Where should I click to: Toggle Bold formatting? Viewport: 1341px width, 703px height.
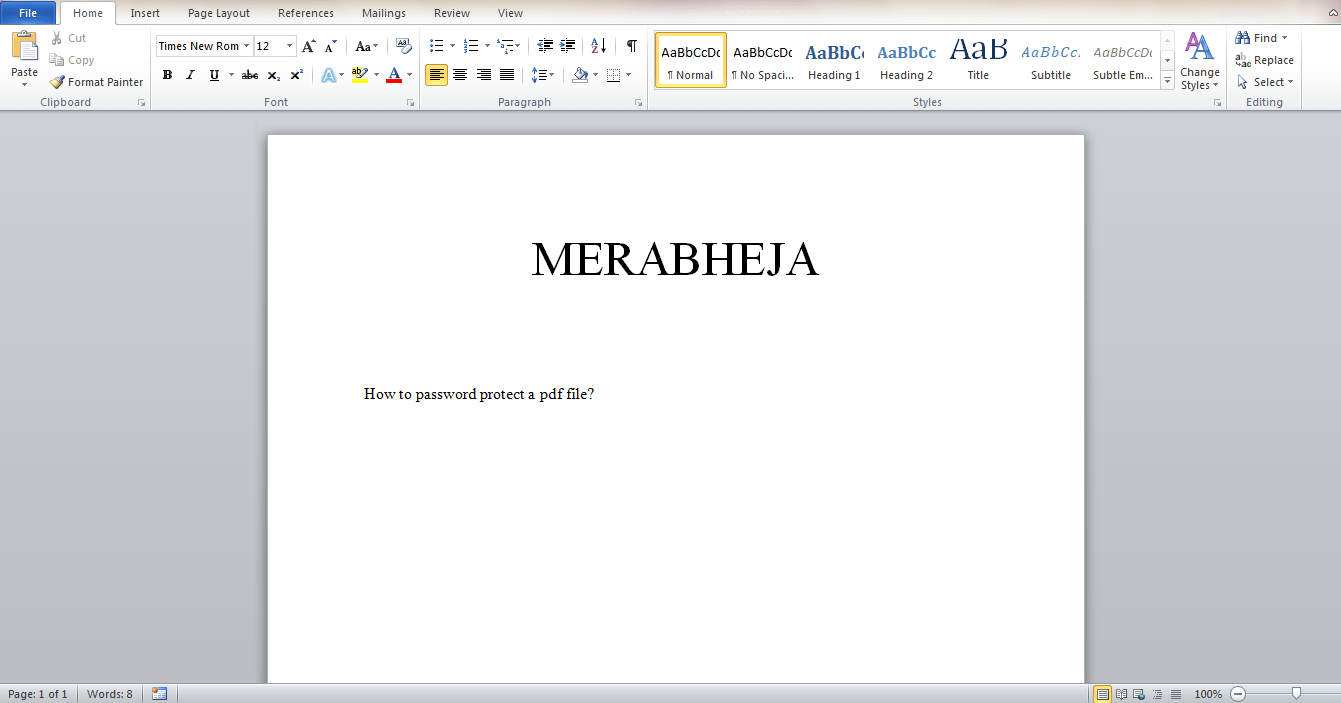point(167,75)
